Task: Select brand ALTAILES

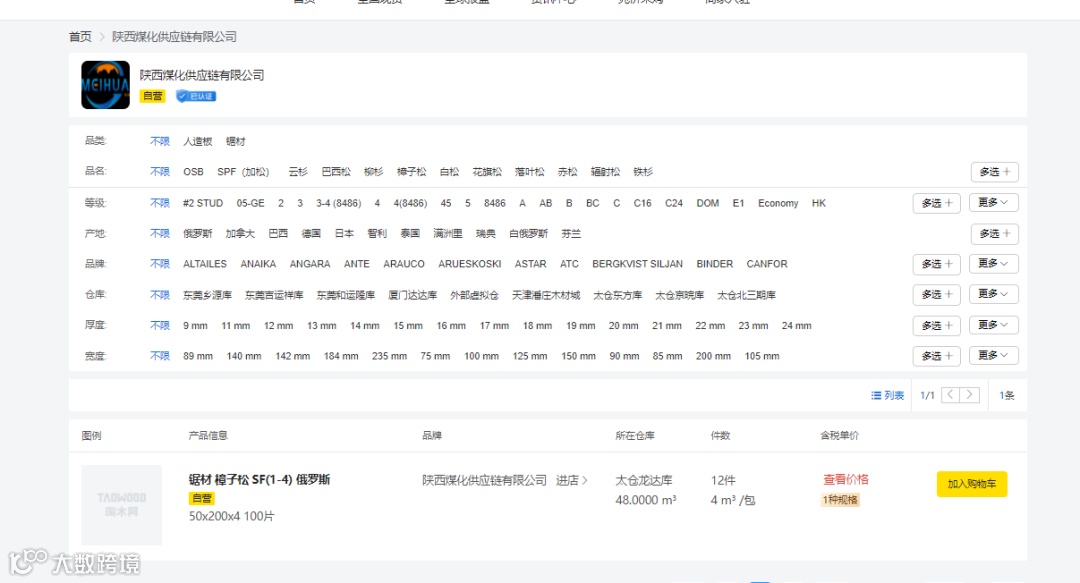Action: pyautogui.click(x=205, y=264)
